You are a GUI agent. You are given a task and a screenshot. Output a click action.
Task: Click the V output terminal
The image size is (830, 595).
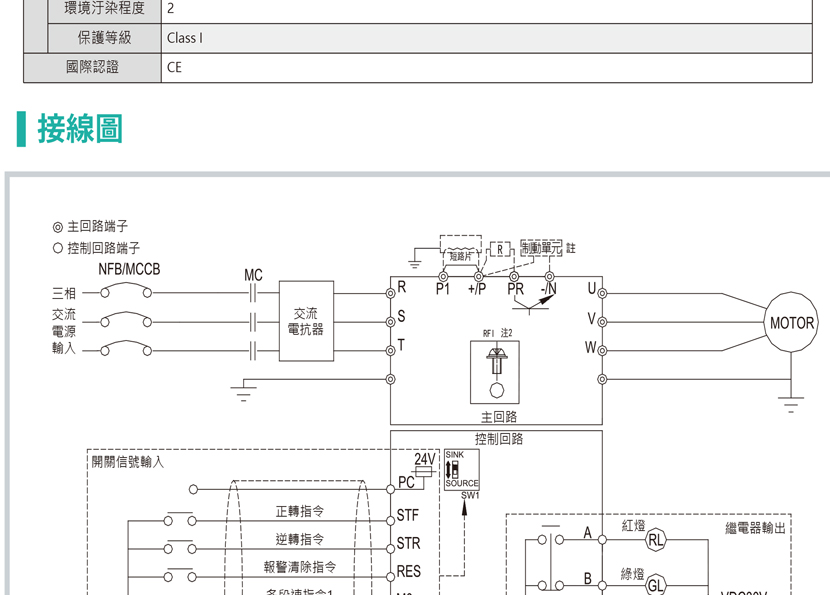[x=602, y=322]
